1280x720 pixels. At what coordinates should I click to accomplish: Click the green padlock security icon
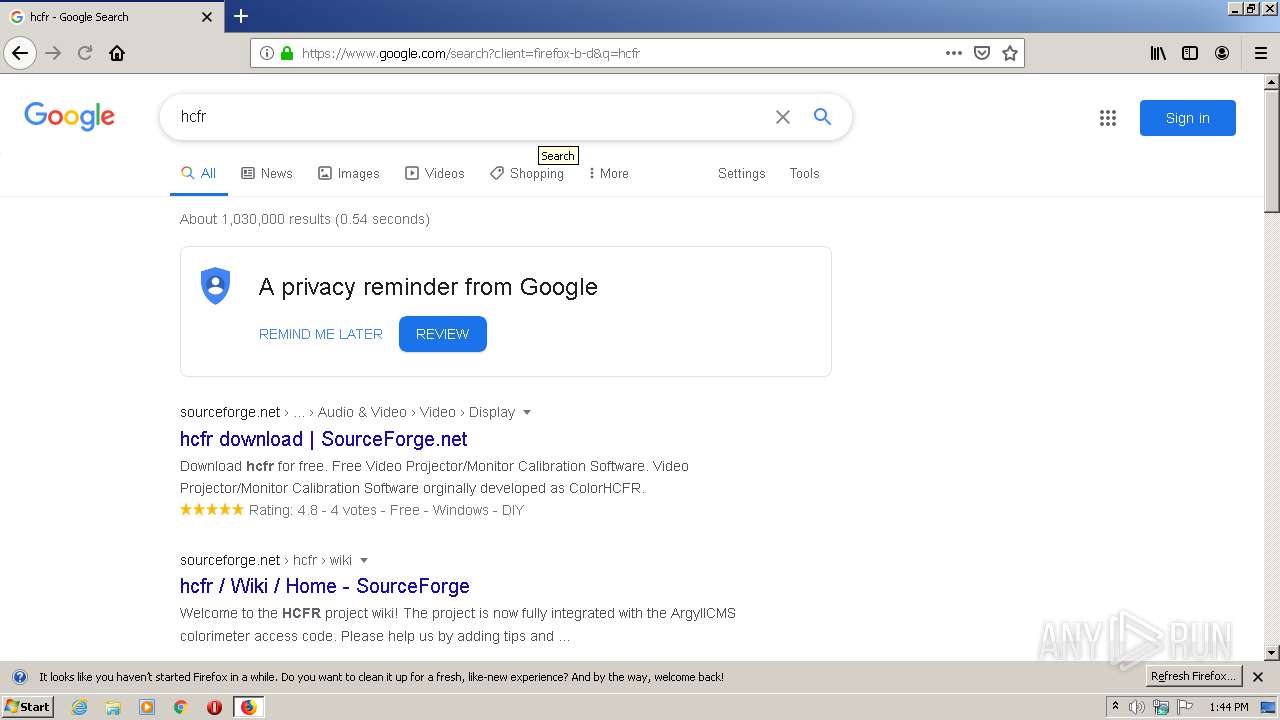(287, 53)
